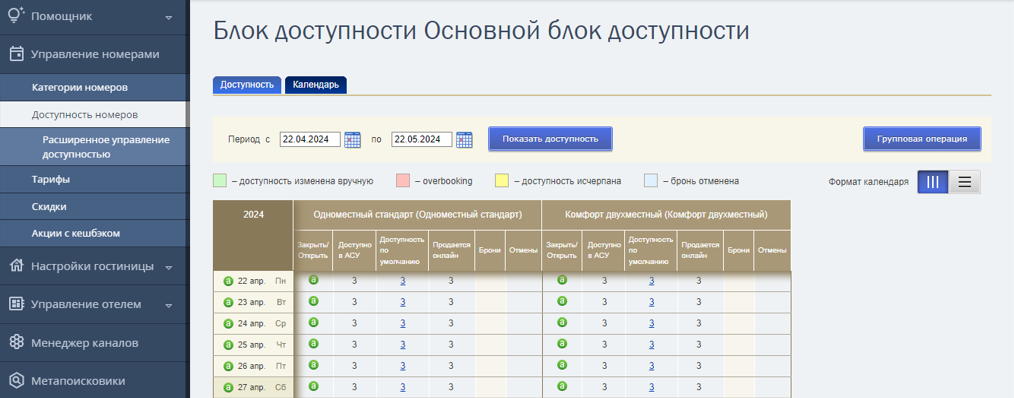Screen dimensions: 1014x398
Task: Click the period start date field
Action: [310, 139]
